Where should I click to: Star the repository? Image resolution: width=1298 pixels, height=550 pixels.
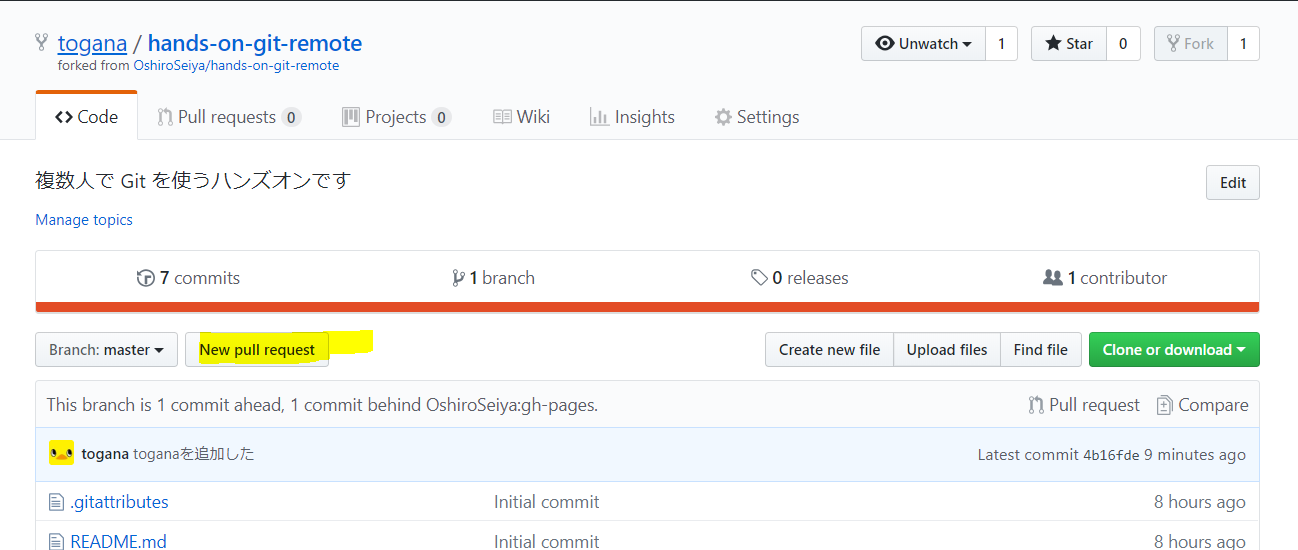point(1068,44)
